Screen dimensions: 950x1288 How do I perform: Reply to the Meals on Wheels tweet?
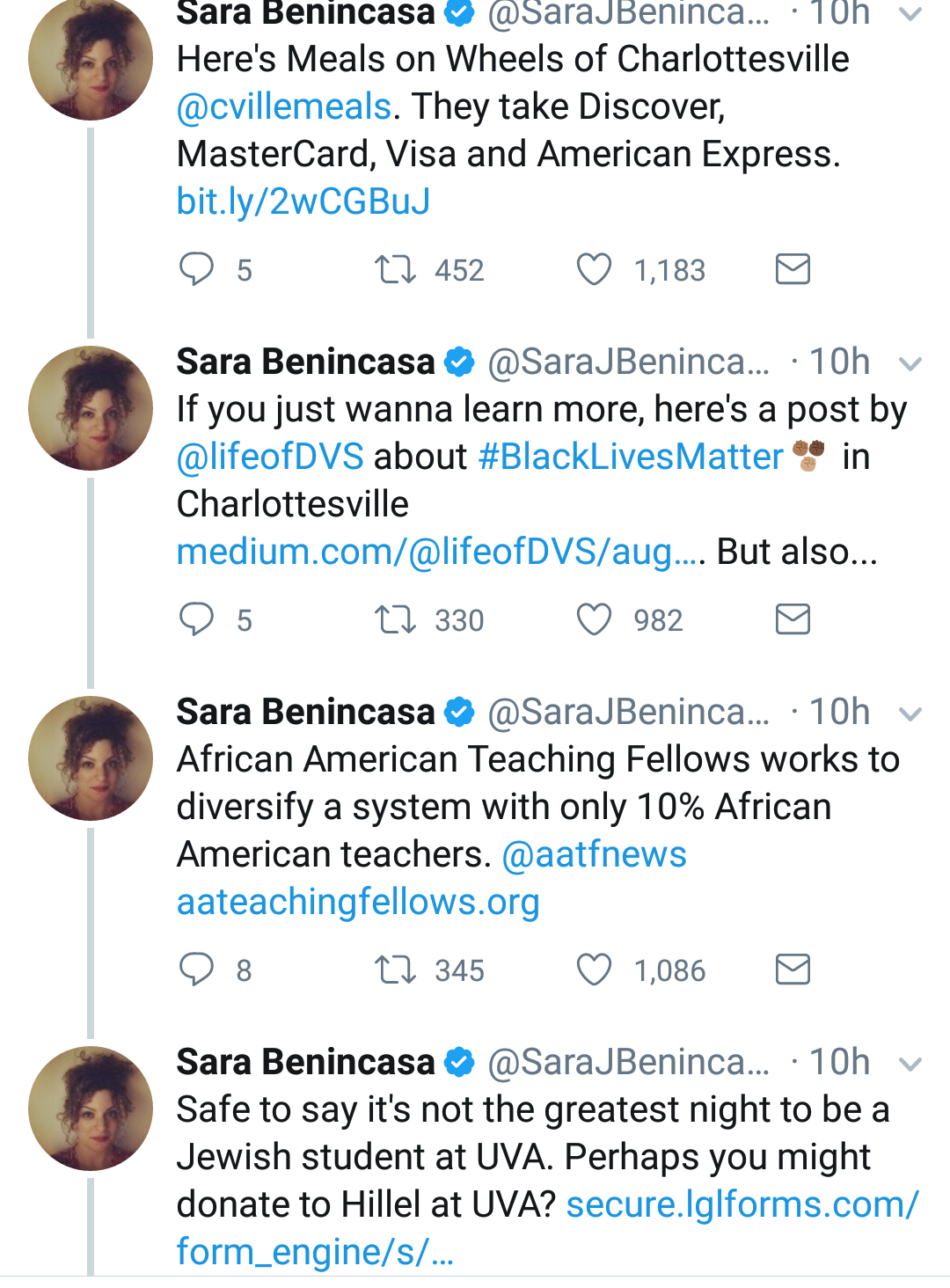(197, 269)
